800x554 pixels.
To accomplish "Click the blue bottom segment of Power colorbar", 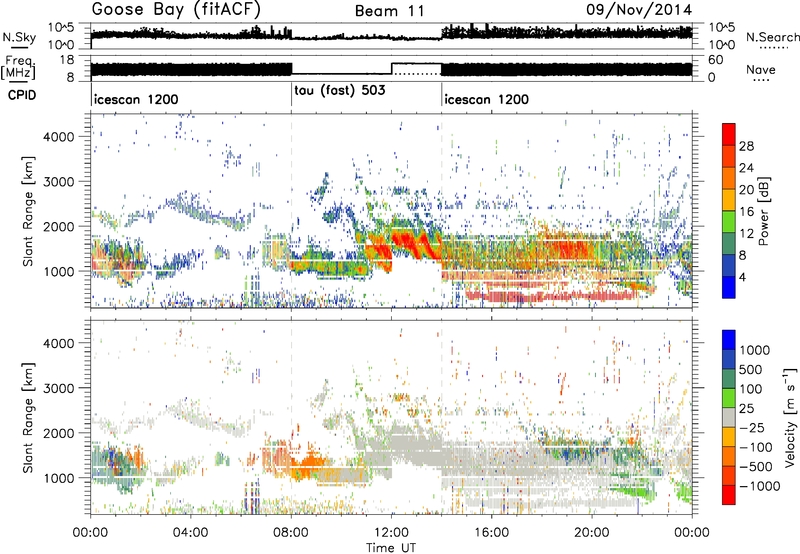I will (729, 287).
